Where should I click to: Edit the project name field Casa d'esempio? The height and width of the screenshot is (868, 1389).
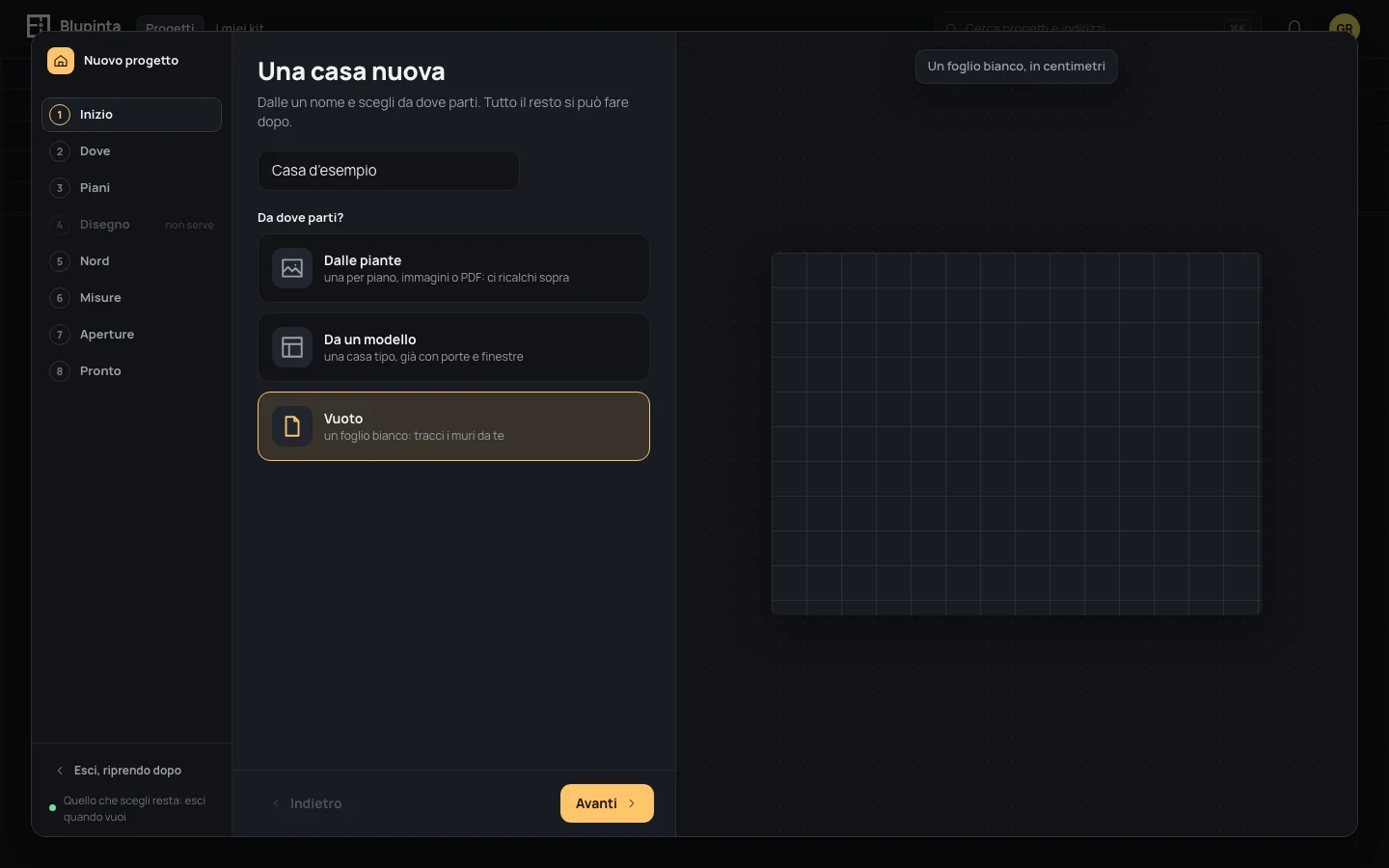389,171
